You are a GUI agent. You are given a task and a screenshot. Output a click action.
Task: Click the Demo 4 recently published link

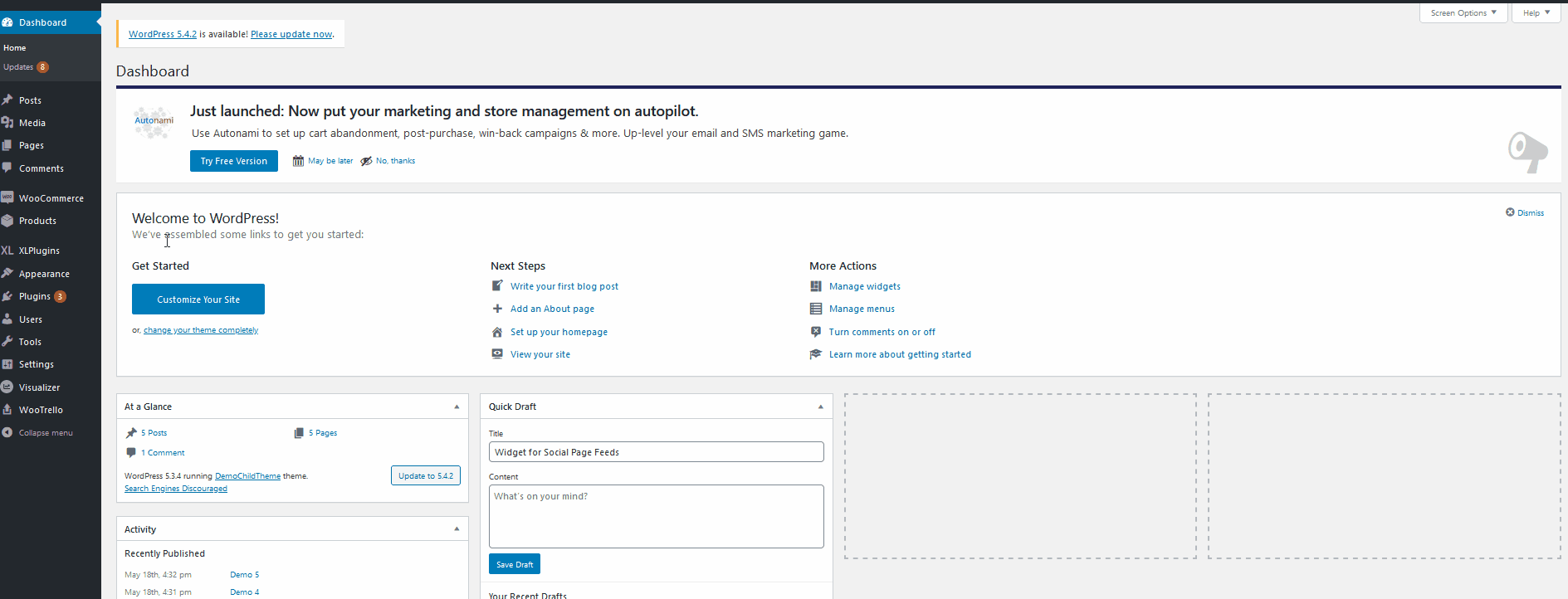tap(245, 592)
